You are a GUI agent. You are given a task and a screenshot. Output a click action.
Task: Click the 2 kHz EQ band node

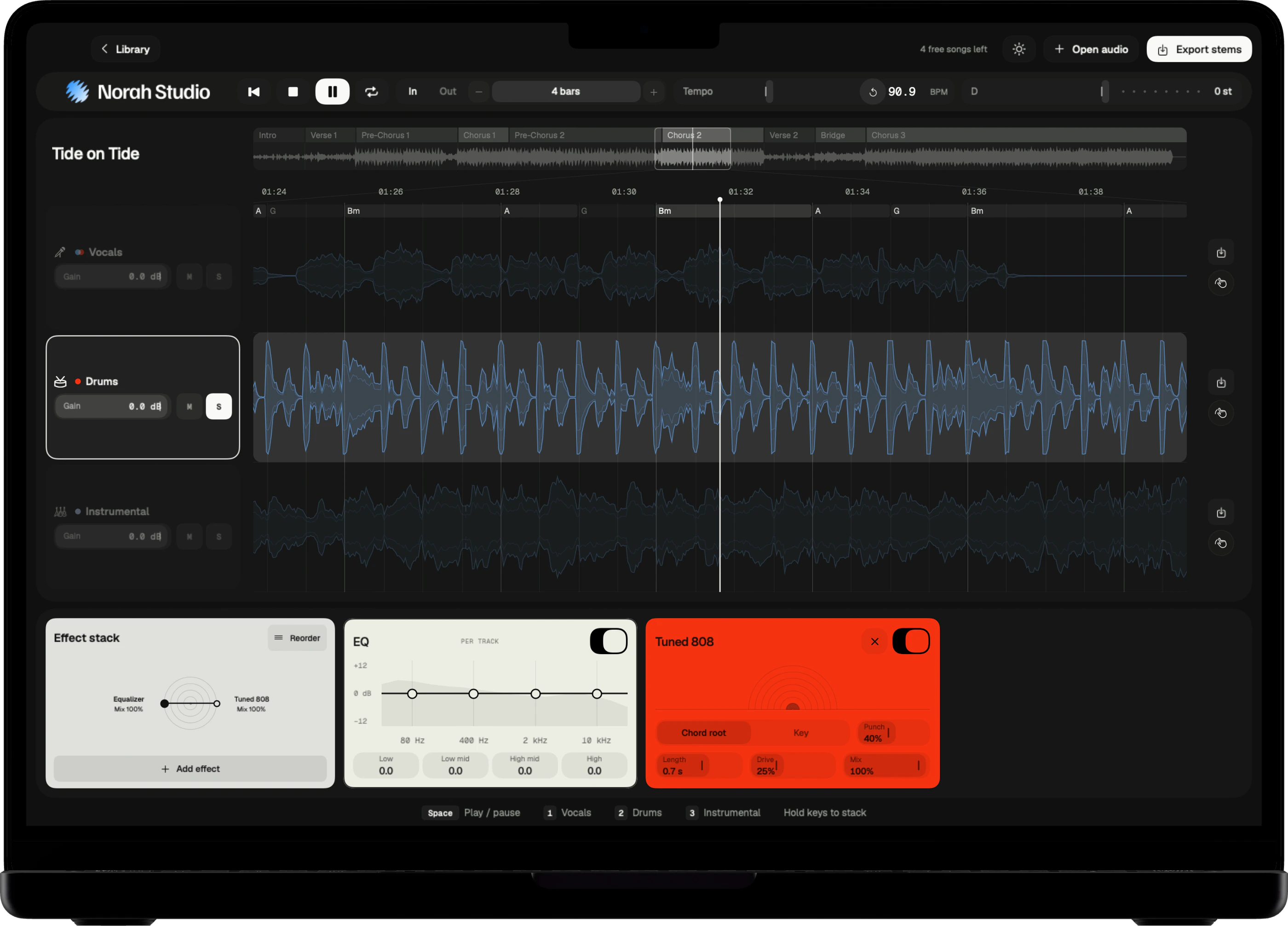(x=535, y=694)
